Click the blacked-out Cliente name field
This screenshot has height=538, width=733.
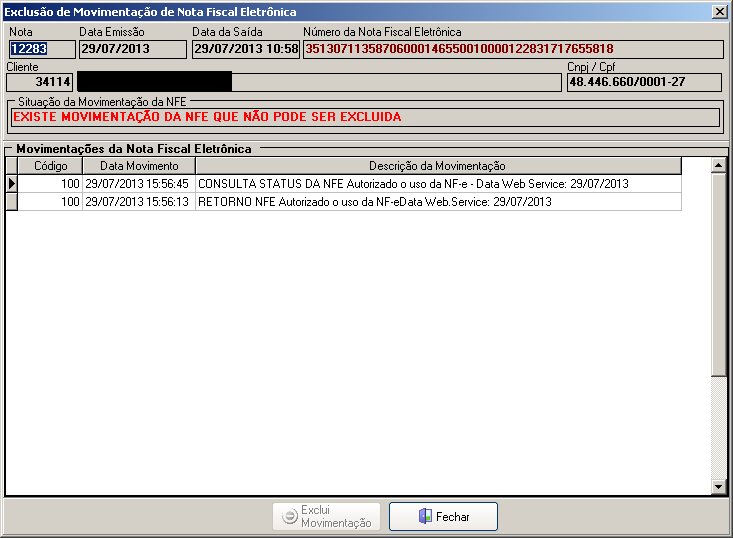point(319,82)
